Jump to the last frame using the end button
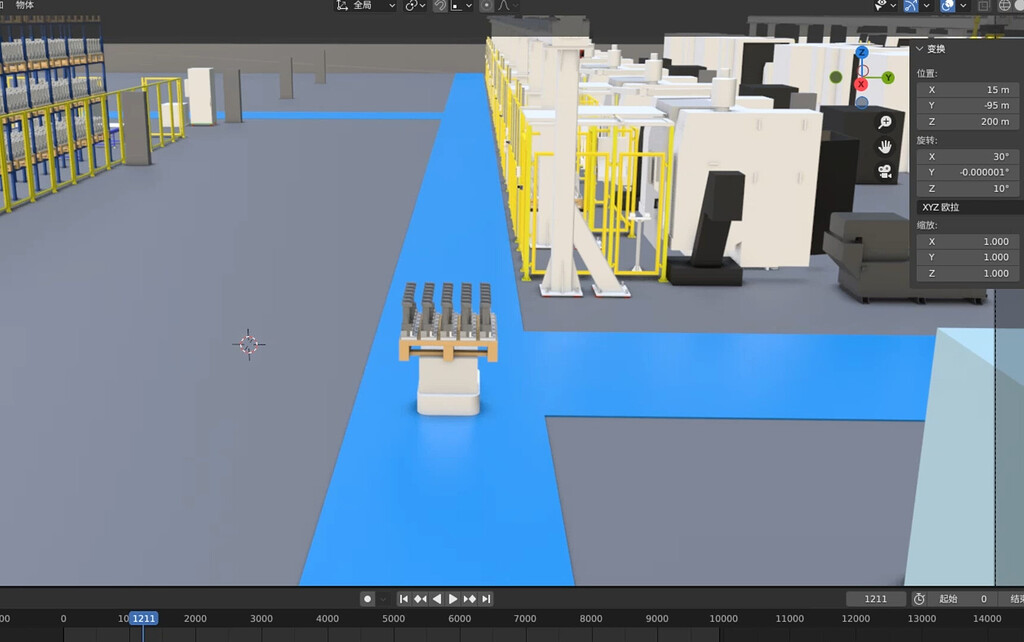The width and height of the screenshot is (1024, 642). click(486, 599)
